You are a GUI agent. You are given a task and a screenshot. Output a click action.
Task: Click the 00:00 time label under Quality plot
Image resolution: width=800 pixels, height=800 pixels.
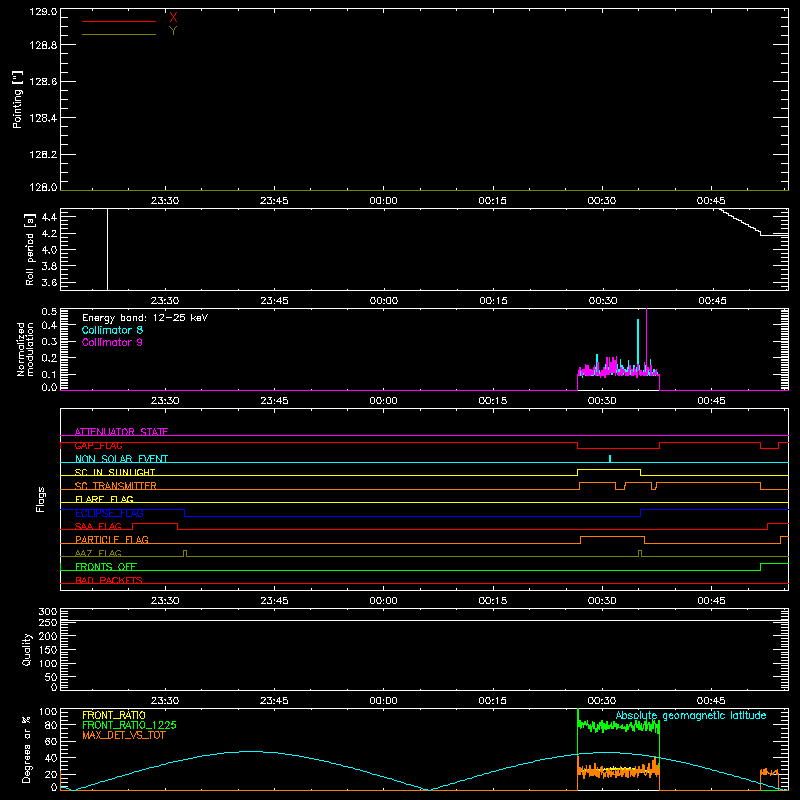click(x=383, y=701)
